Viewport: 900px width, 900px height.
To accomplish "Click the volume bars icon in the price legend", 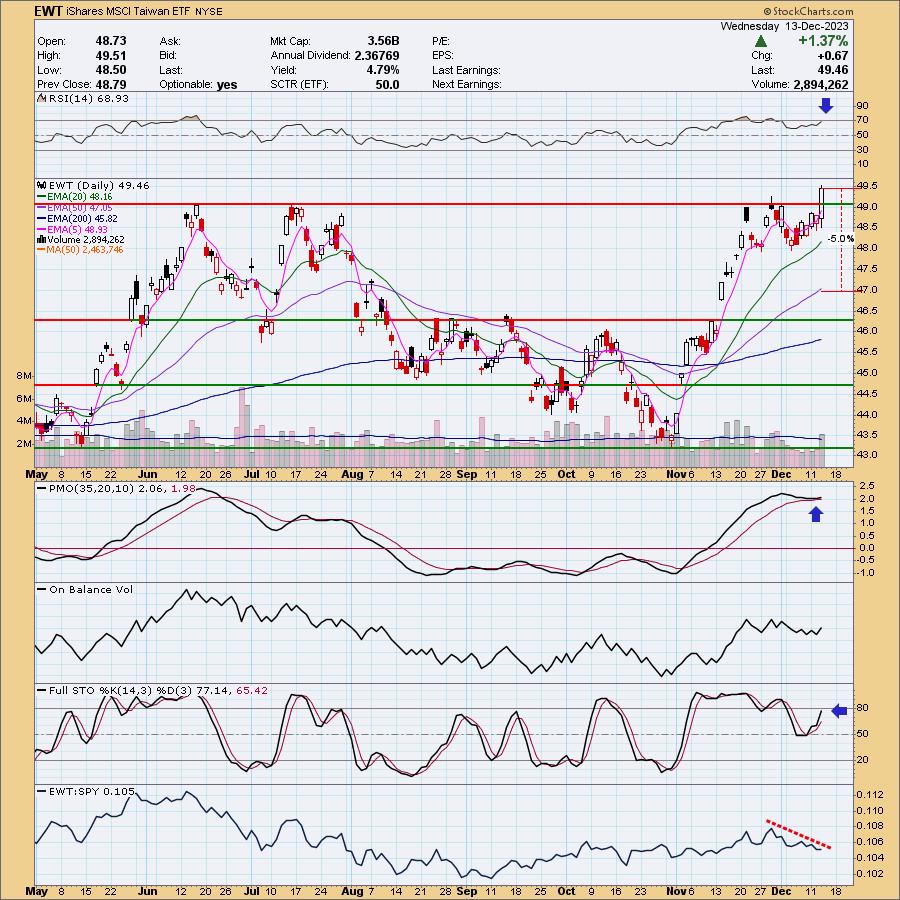I will coord(41,239).
